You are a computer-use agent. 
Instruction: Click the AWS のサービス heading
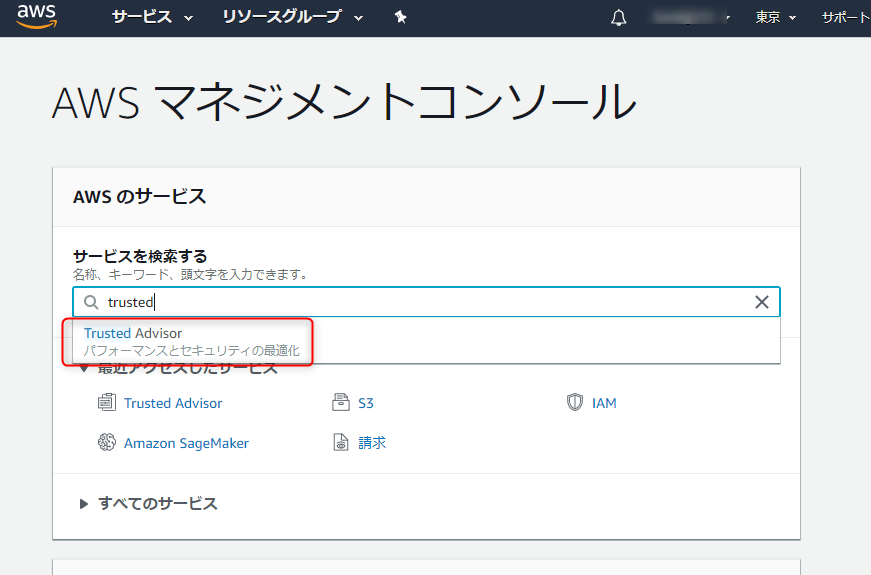pos(139,196)
